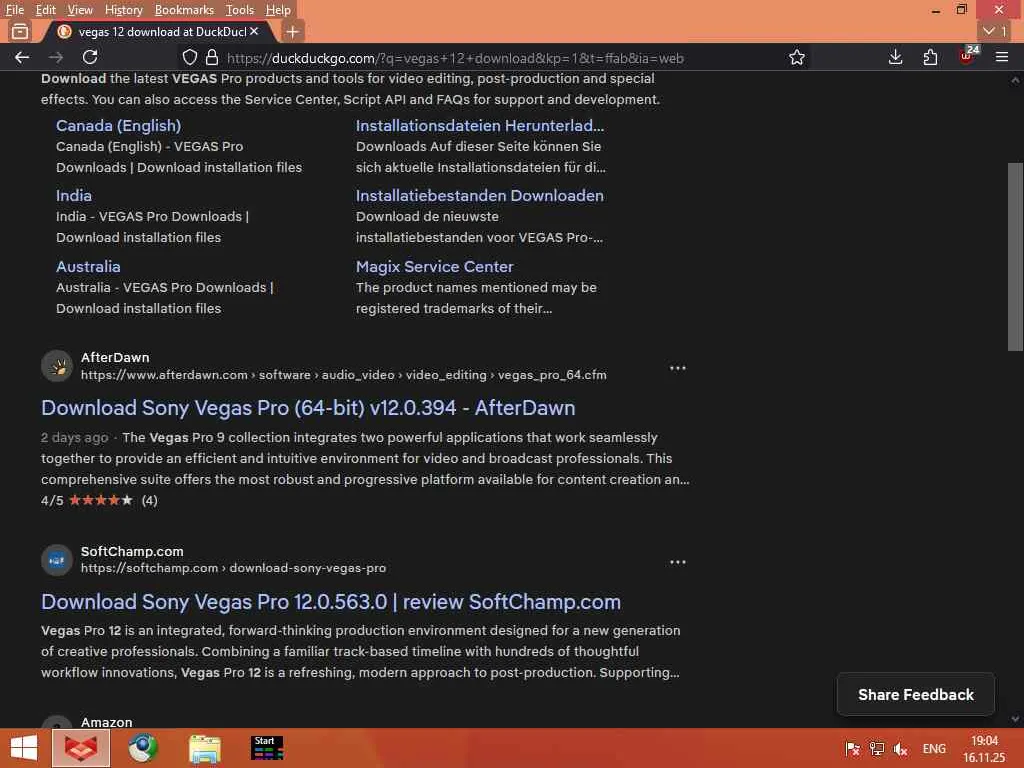Click the Share Feedback button
The height and width of the screenshot is (768, 1024).
pyautogui.click(x=916, y=695)
